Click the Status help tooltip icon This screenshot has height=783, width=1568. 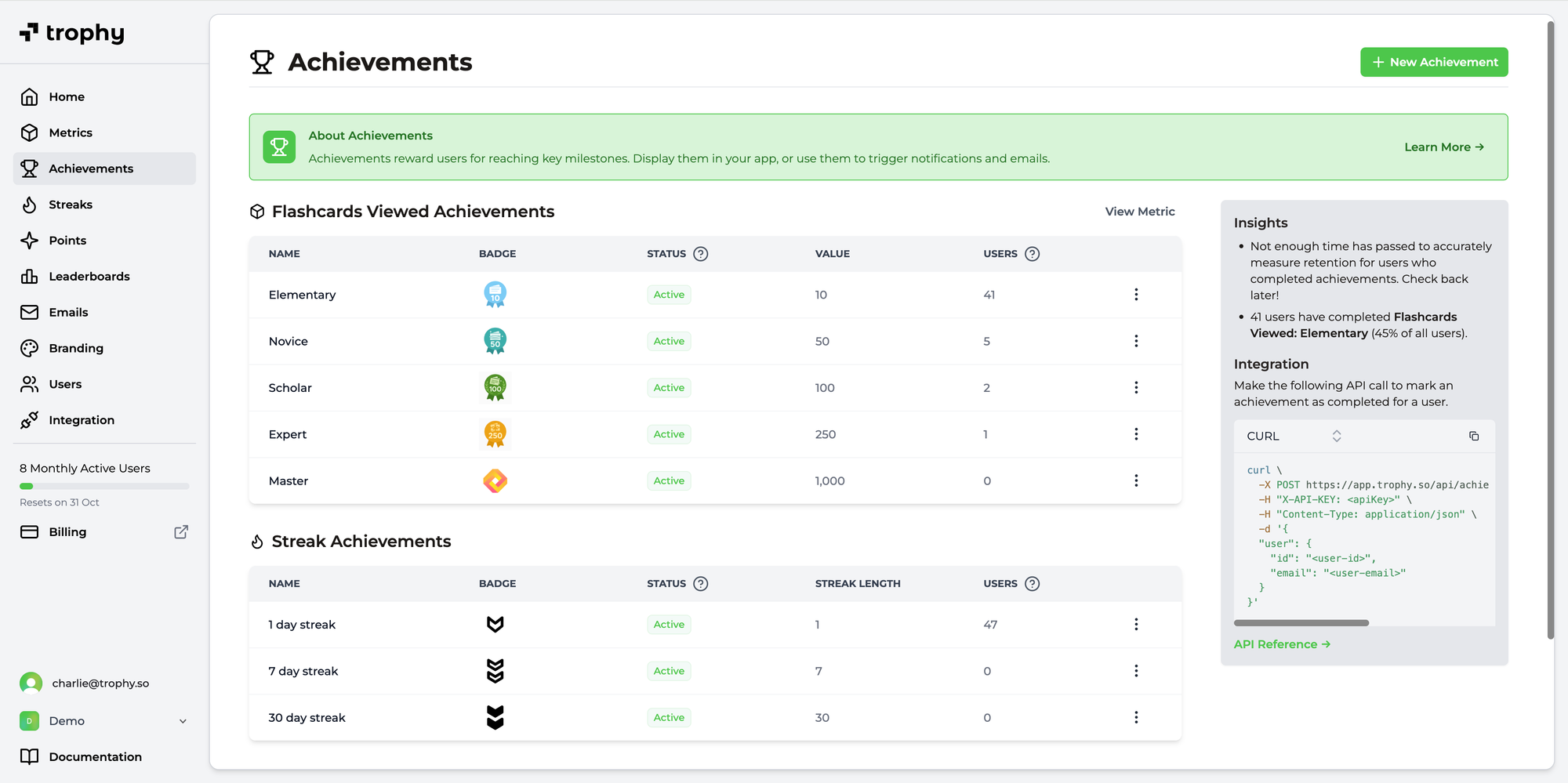[701, 253]
